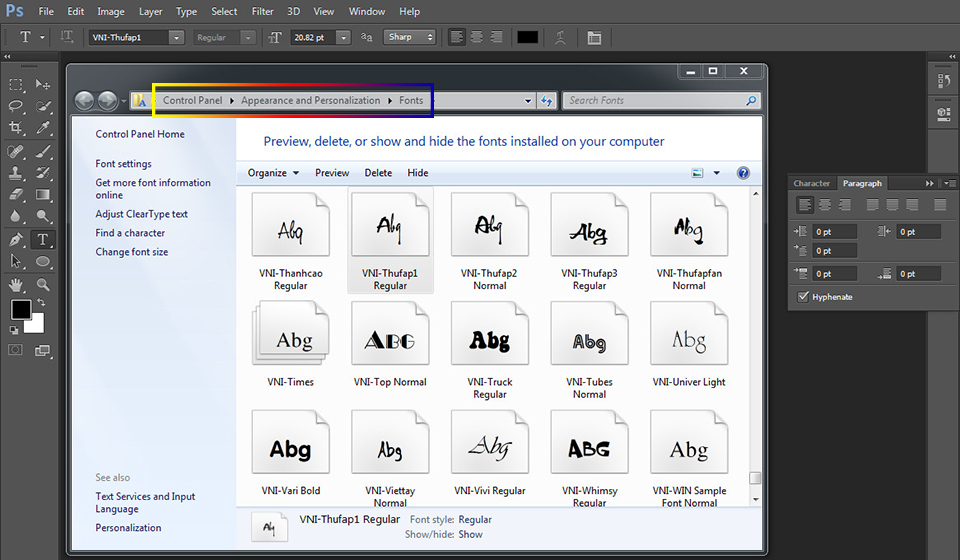Image resolution: width=960 pixels, height=560 pixels.
Task: Open the view options dropdown arrow
Action: [x=716, y=173]
